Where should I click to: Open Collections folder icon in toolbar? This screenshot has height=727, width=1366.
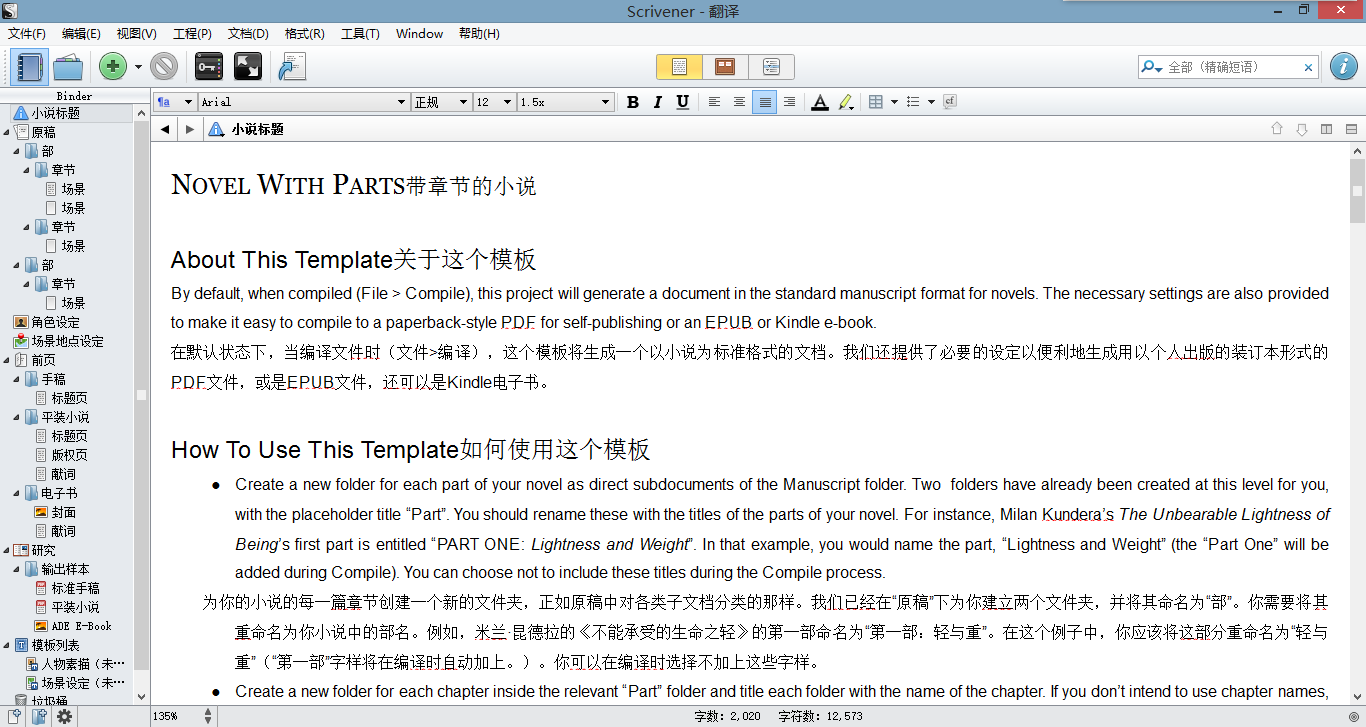[x=67, y=67]
